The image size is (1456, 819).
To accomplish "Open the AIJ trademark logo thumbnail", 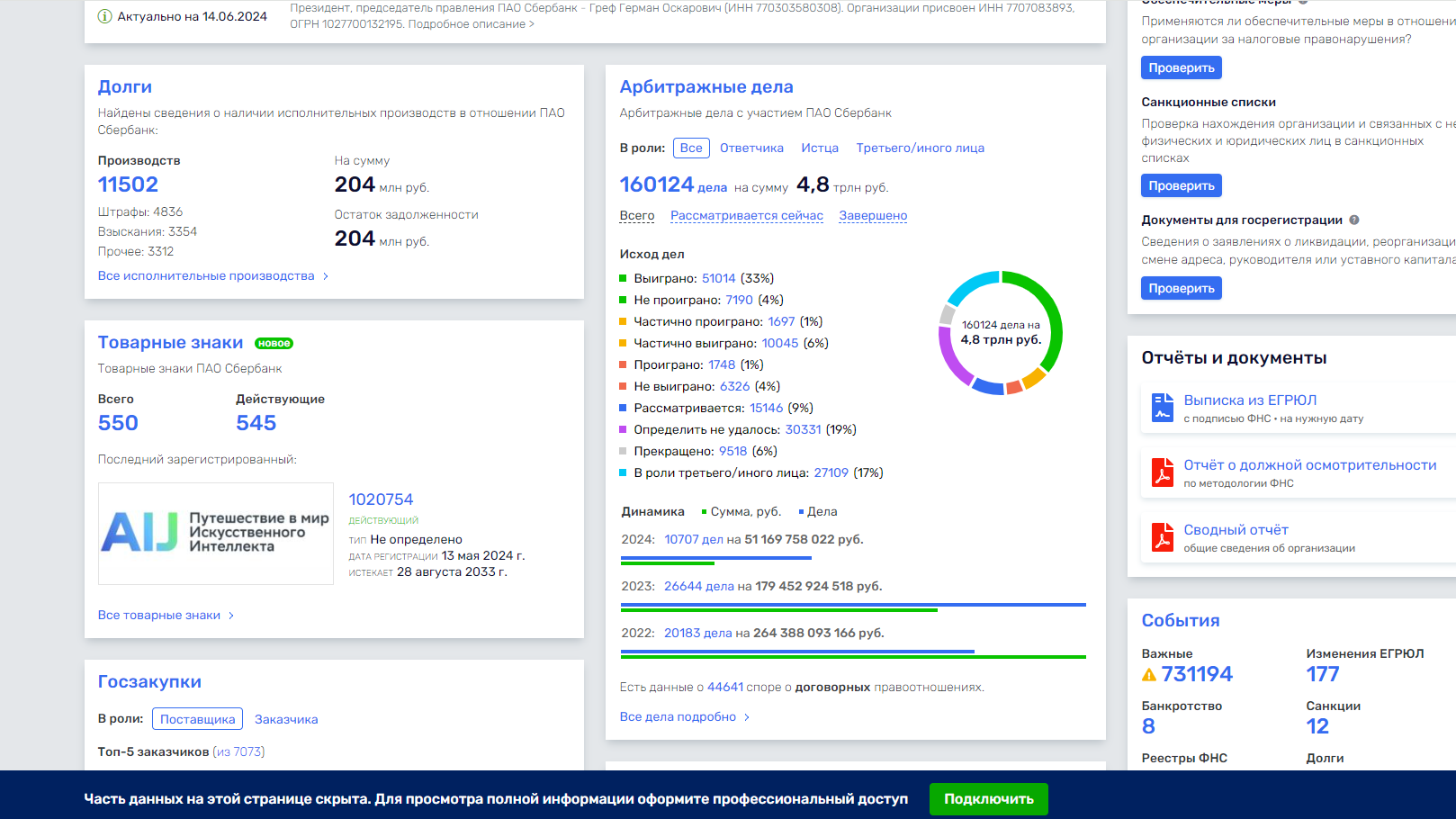I will tap(216, 533).
